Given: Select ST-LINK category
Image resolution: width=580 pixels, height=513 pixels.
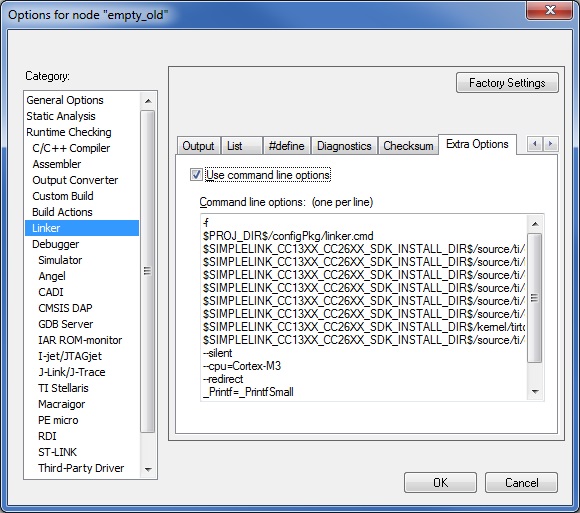Looking at the screenshot, I should (57, 452).
